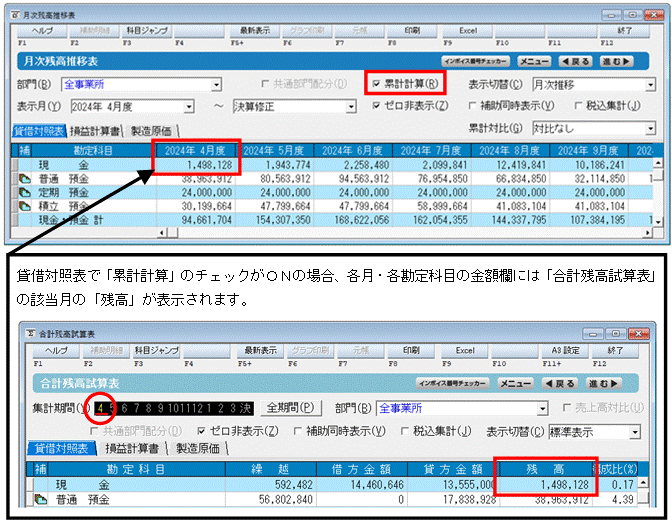Click the folder icon beside 普通預金 in the trial balance
This screenshot has width=672, height=530.
point(40,500)
